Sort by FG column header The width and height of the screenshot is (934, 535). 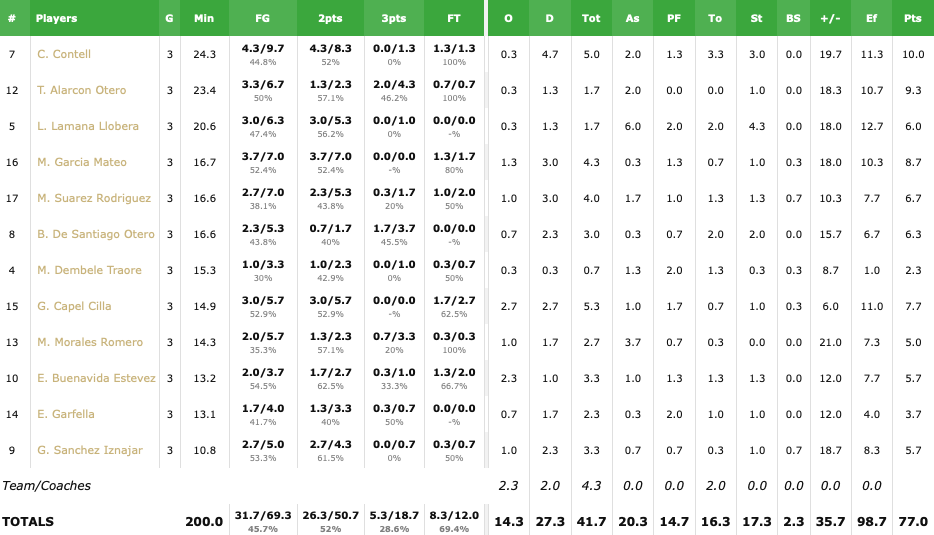(x=263, y=18)
